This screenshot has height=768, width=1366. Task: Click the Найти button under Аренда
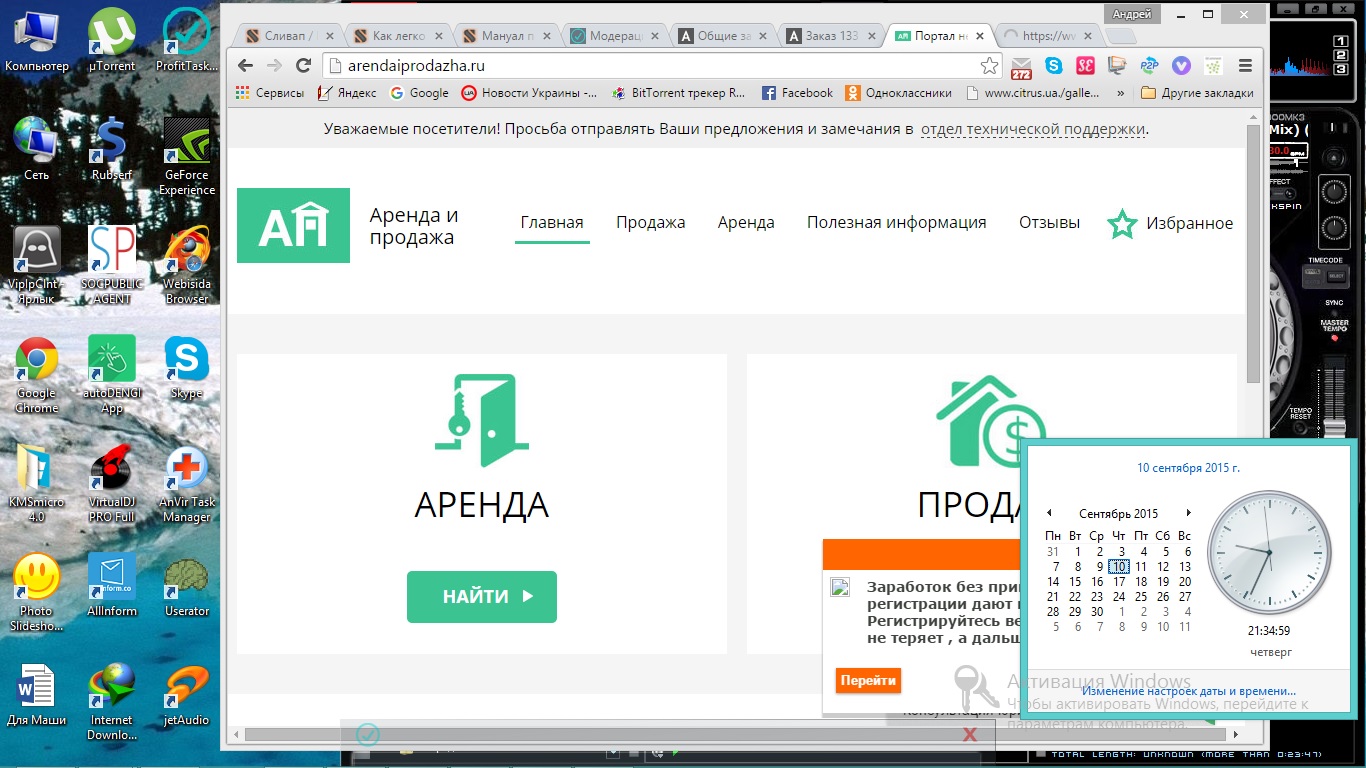482,597
